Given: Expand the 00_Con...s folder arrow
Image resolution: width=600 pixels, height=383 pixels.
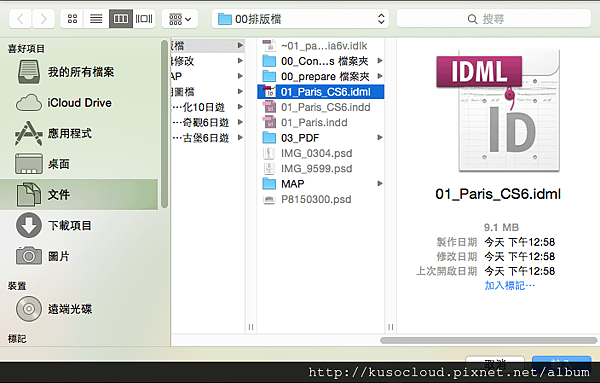Looking at the screenshot, I should [380, 61].
